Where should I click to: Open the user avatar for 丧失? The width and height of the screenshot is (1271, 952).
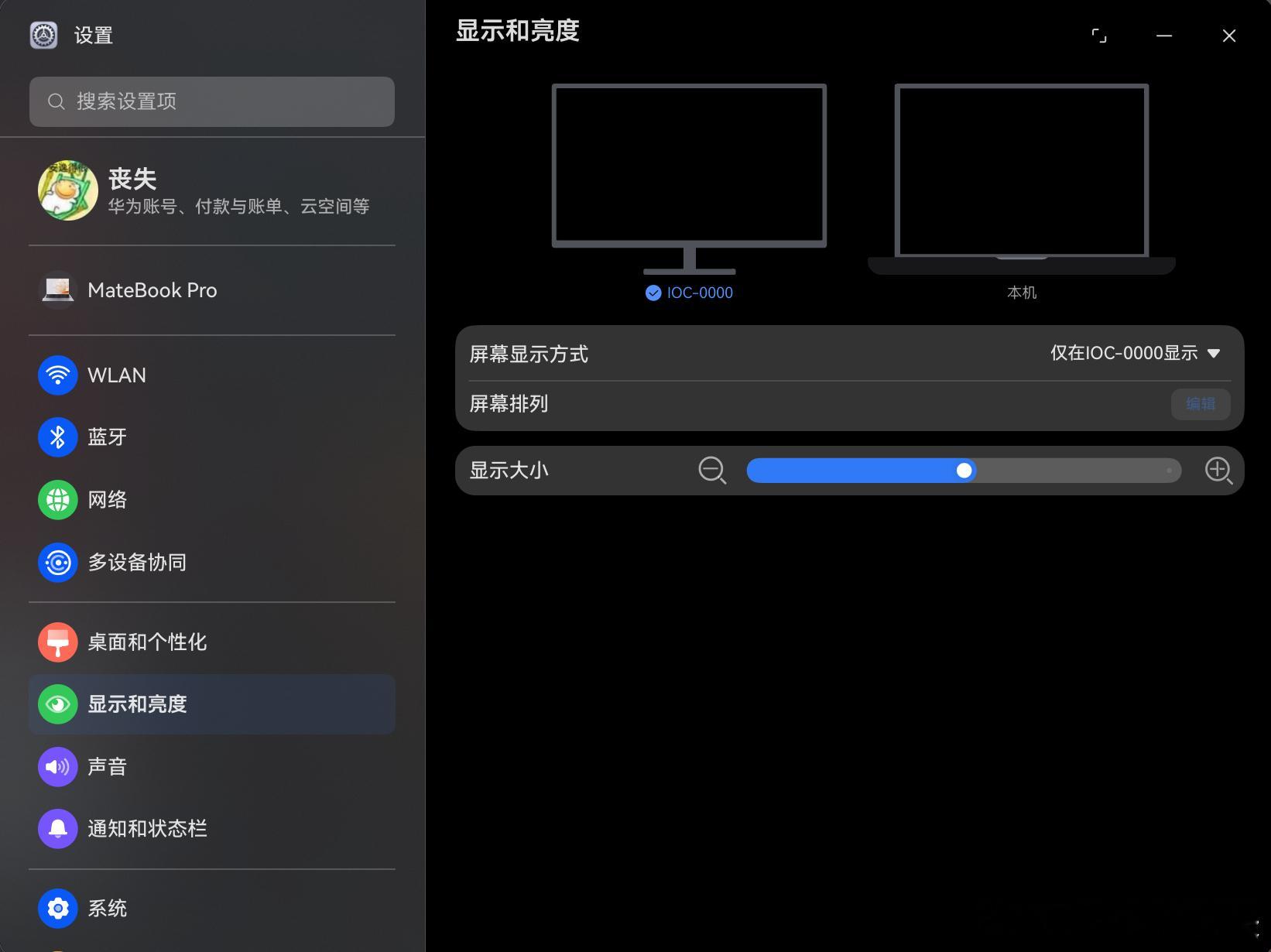pos(68,190)
